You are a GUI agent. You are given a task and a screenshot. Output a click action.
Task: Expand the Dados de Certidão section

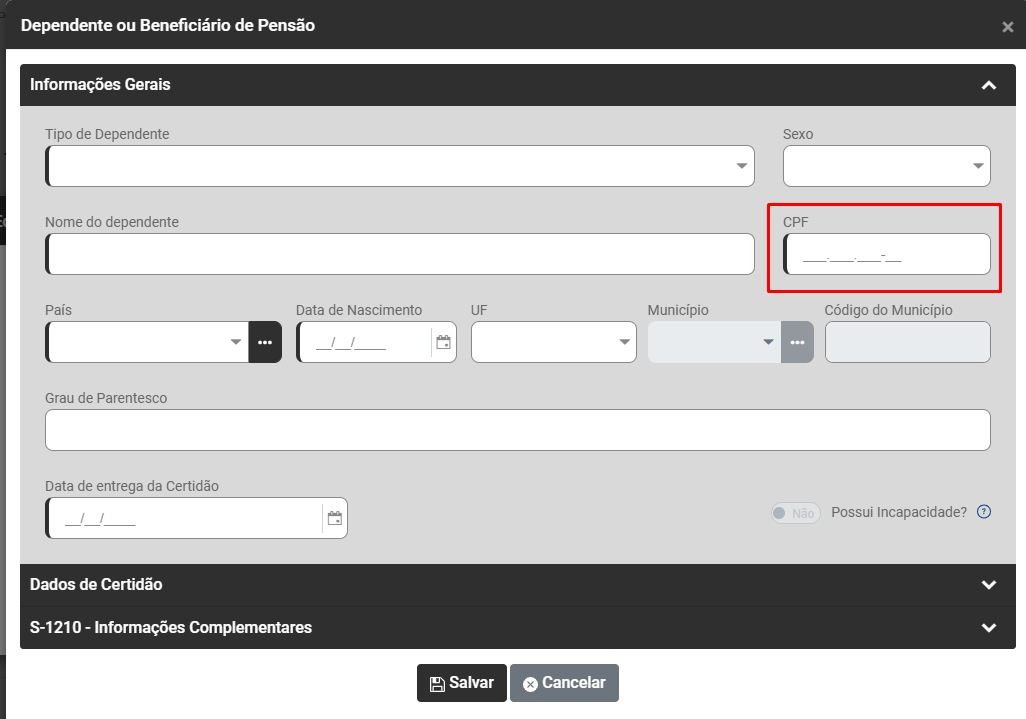click(989, 584)
